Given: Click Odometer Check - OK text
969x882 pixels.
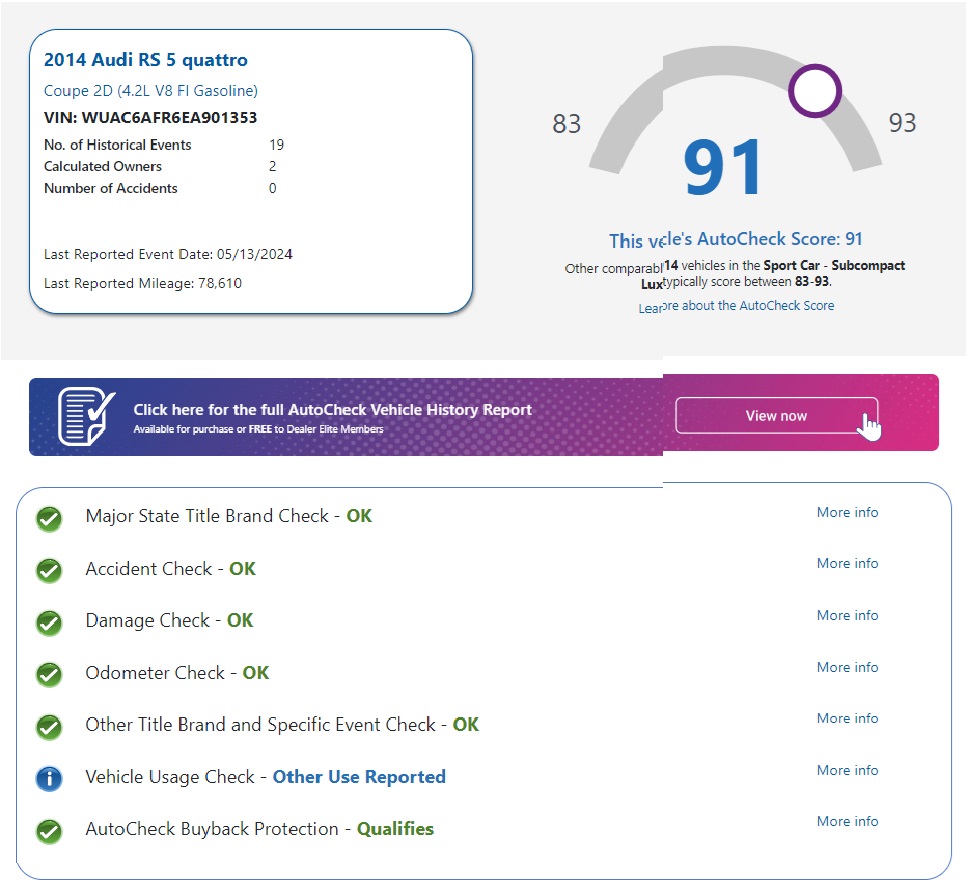Looking at the screenshot, I should (177, 672).
